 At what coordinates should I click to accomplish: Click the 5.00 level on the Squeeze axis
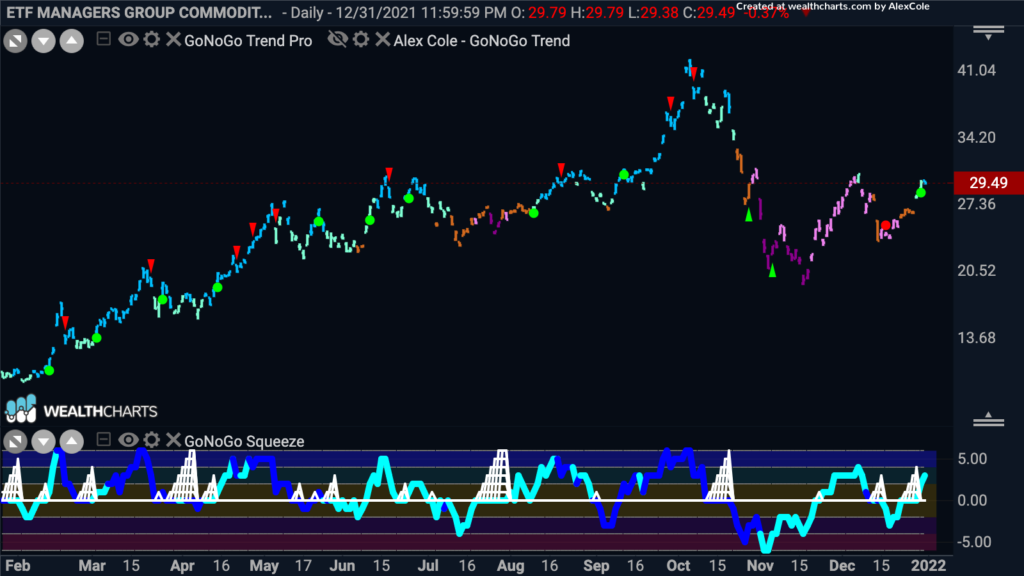click(972, 459)
